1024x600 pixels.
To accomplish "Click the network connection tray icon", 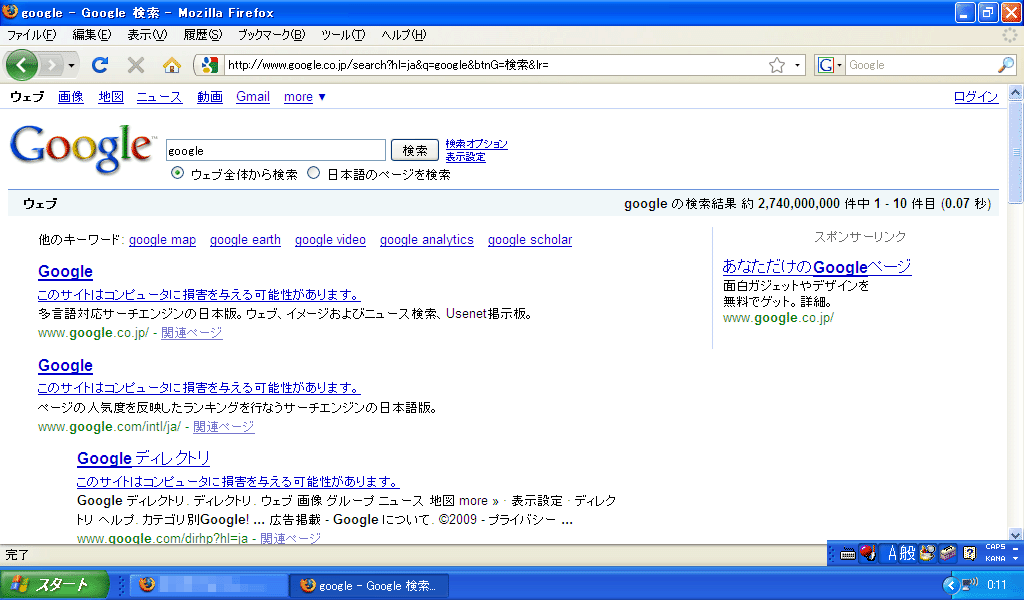I will [x=969, y=584].
